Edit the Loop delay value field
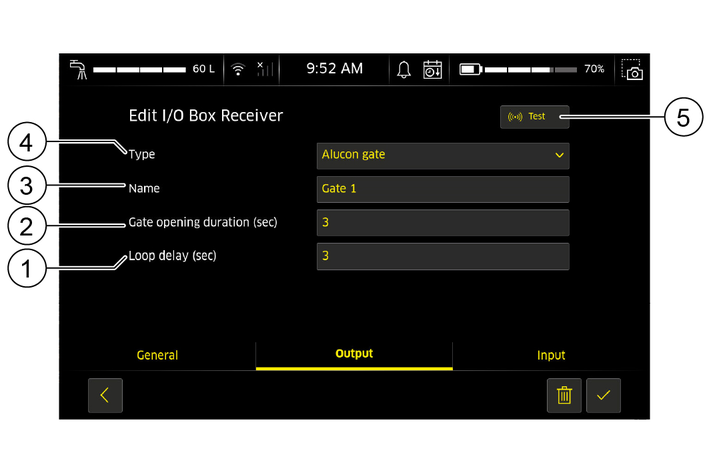The width and height of the screenshot is (709, 473). 442,256
